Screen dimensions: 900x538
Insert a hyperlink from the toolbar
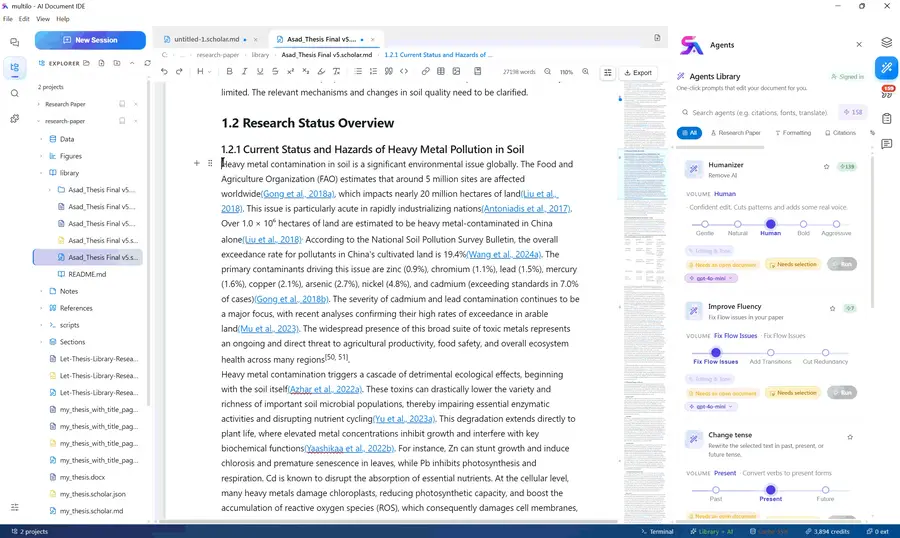coord(425,72)
